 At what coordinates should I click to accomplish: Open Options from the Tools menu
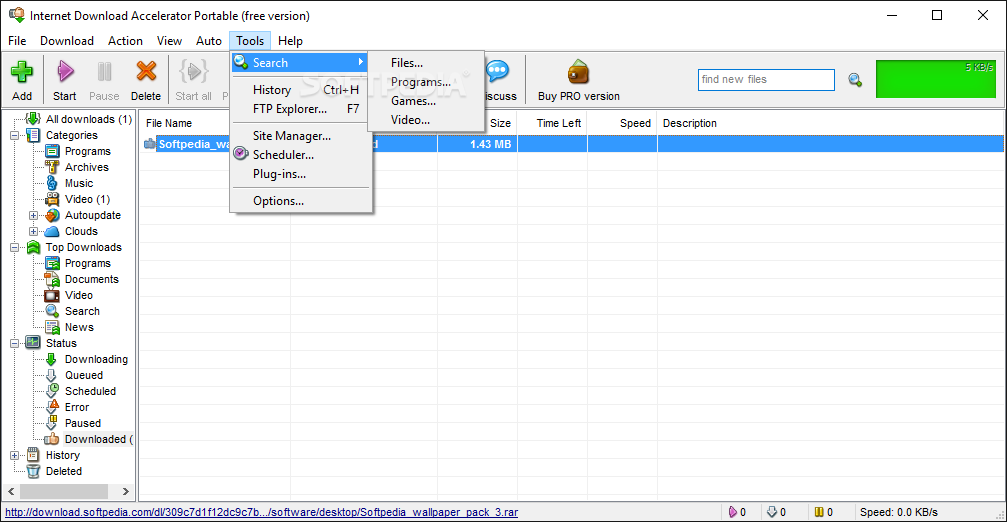[301, 201]
